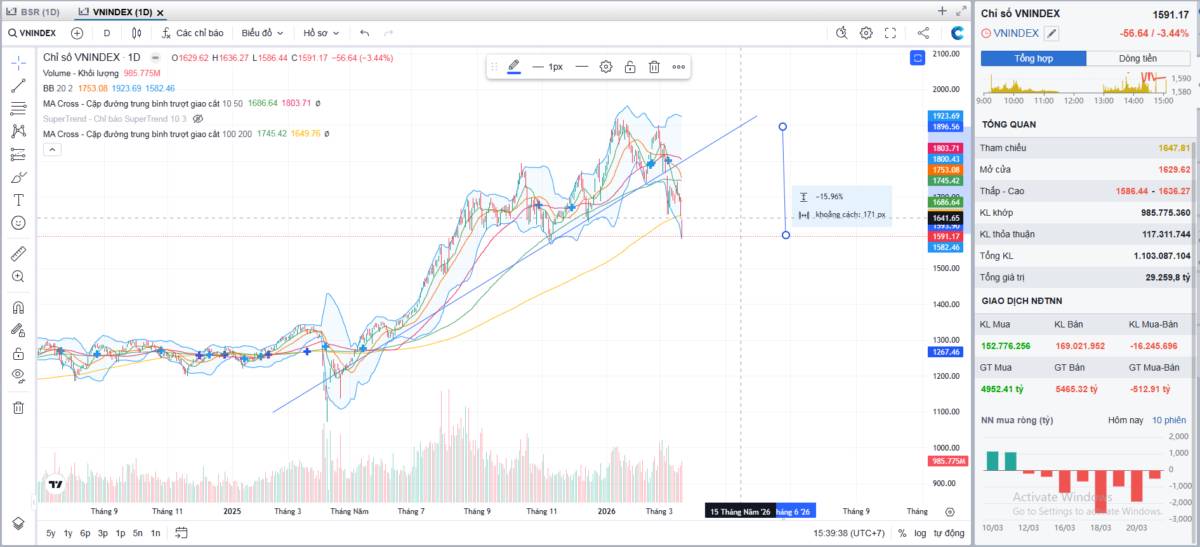Open time axis settings gear
The height and width of the screenshot is (547, 1200).
pos(949,511)
